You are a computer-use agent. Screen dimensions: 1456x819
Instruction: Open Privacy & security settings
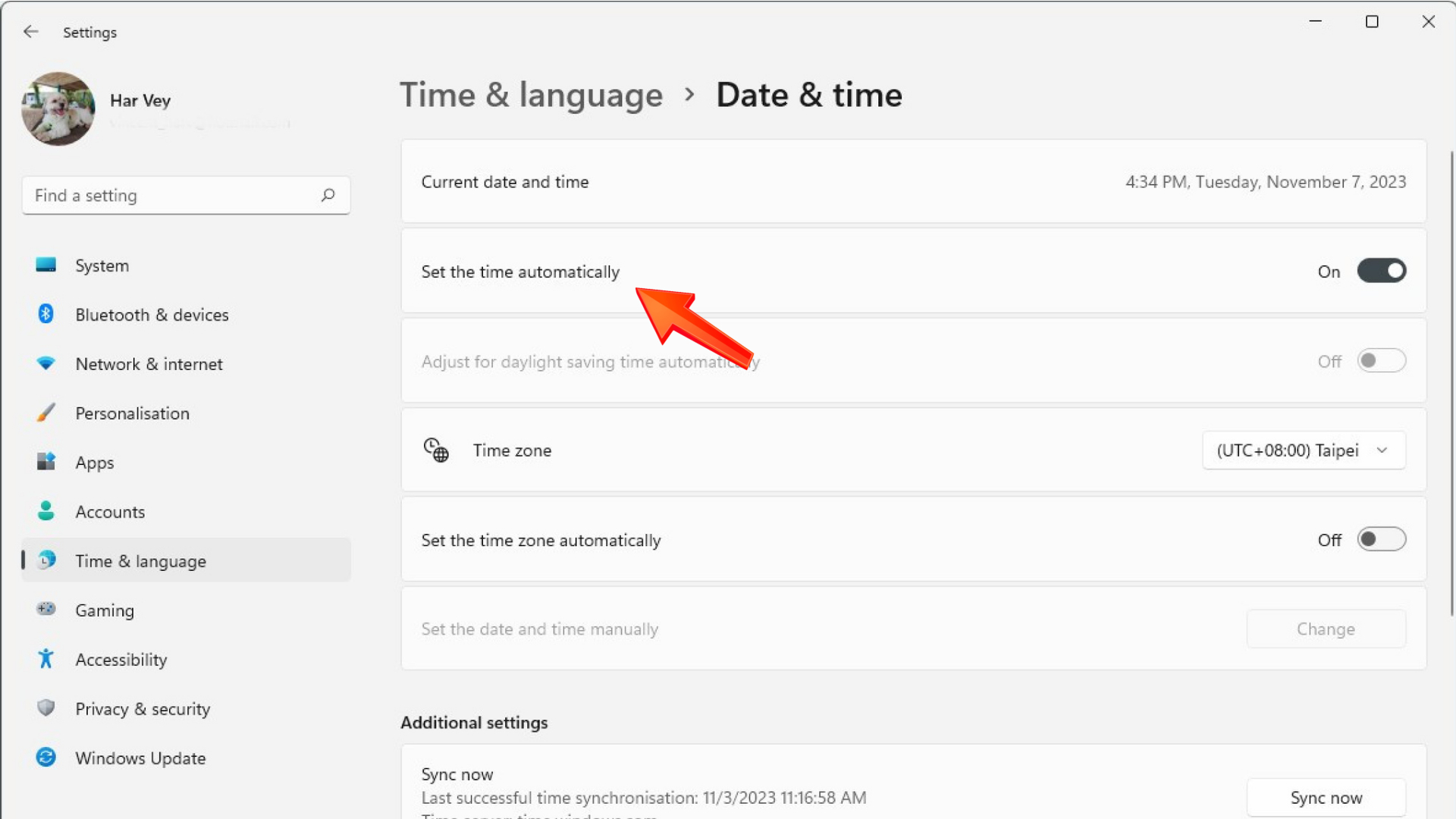click(x=143, y=708)
